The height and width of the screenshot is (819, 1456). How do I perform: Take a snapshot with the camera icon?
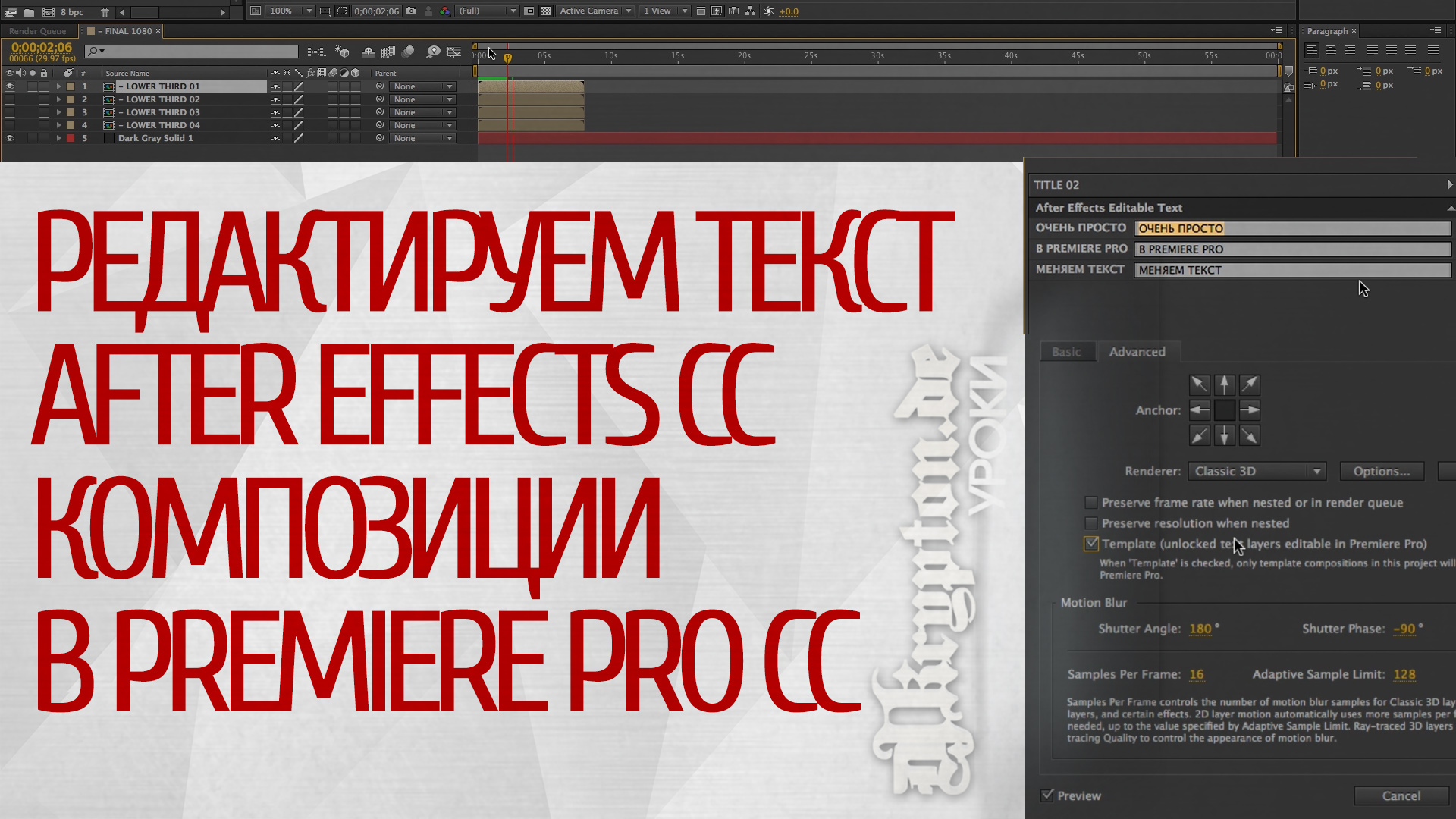coord(411,11)
